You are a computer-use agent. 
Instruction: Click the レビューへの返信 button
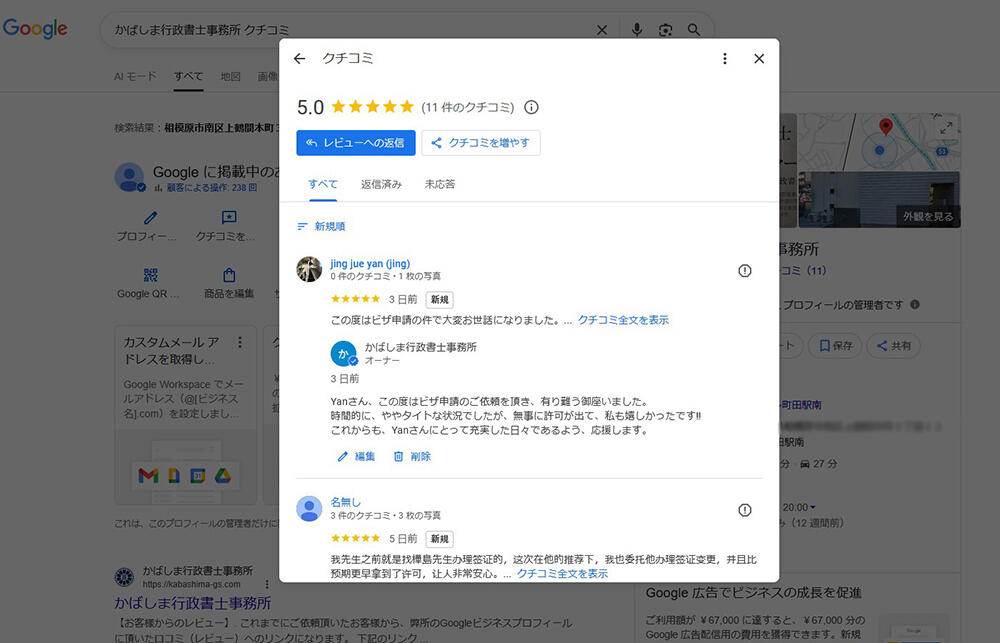point(356,143)
